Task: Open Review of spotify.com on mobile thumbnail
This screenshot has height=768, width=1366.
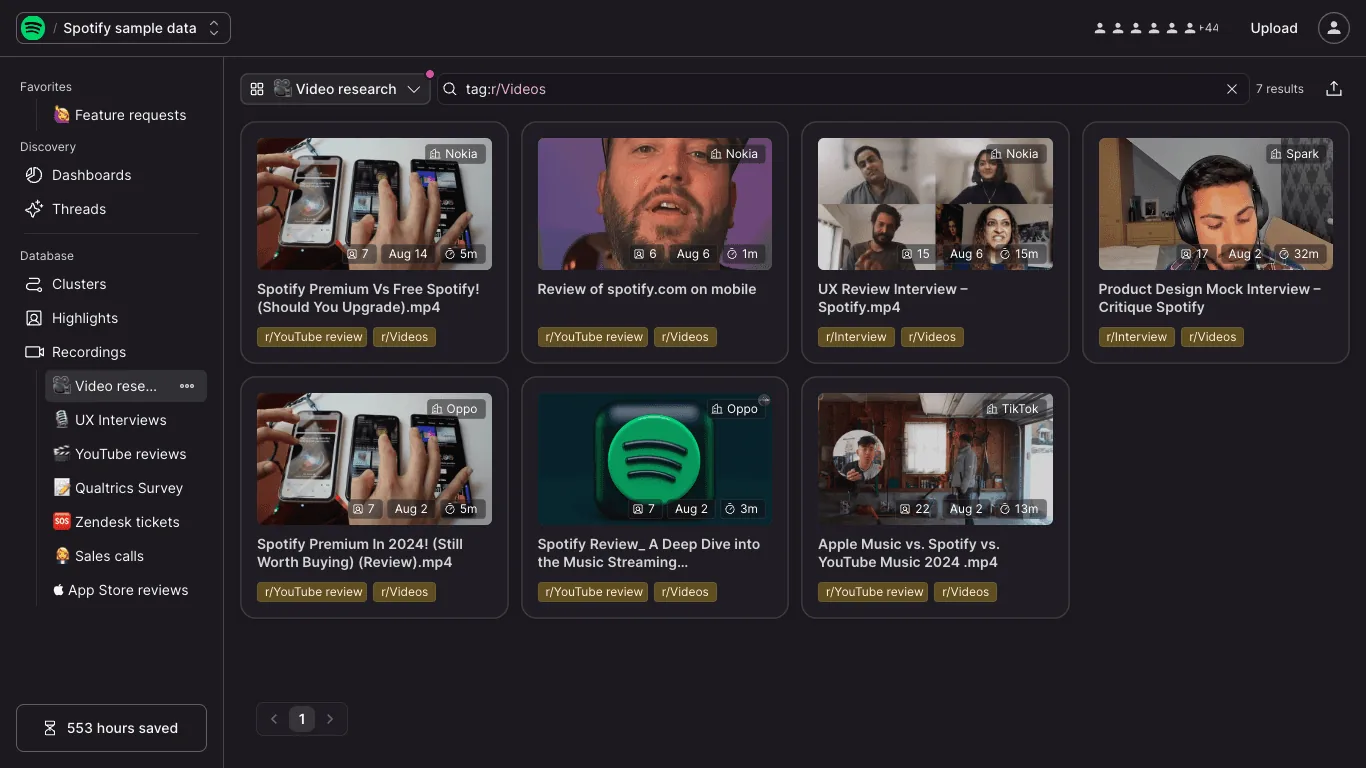Action: click(x=655, y=204)
